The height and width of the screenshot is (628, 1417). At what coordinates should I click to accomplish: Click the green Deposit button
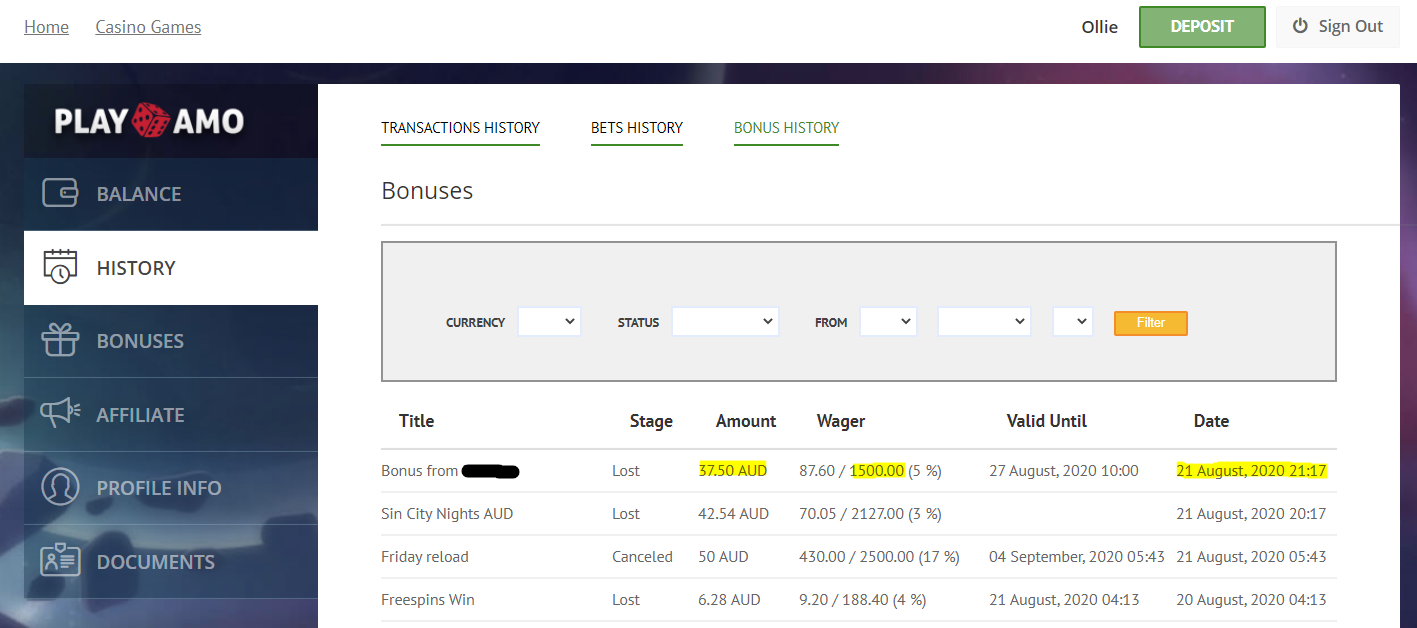pos(1202,27)
